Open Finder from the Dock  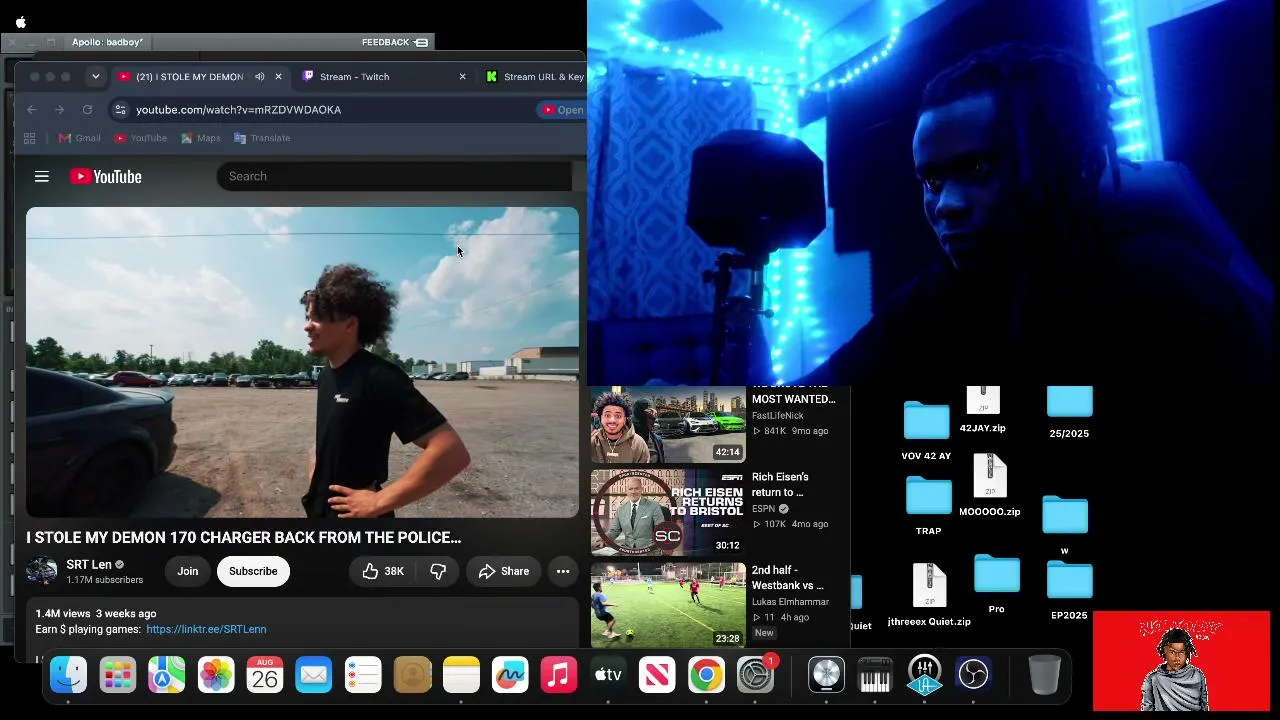[69, 675]
